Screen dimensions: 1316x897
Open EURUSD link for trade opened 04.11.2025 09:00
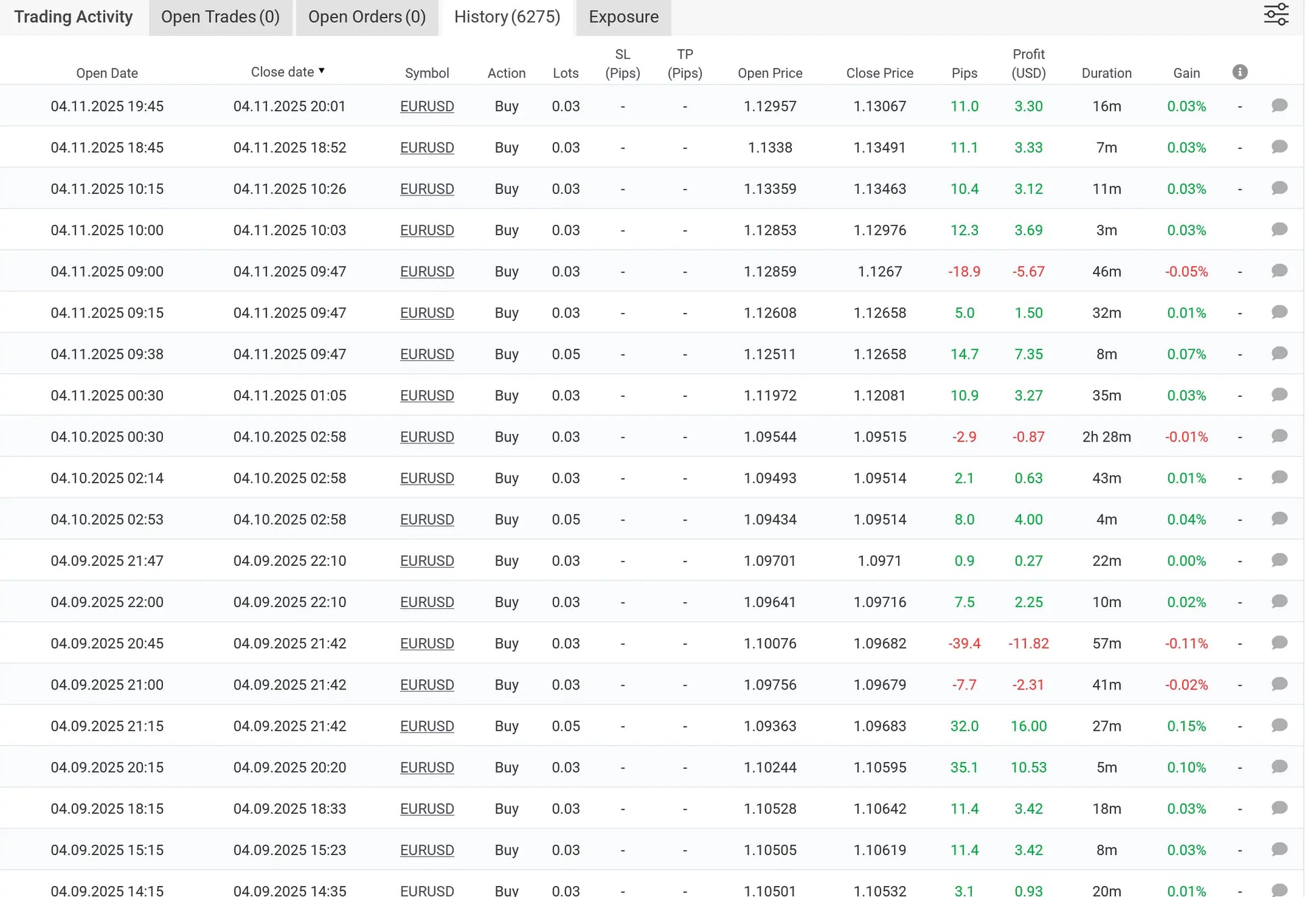427,271
